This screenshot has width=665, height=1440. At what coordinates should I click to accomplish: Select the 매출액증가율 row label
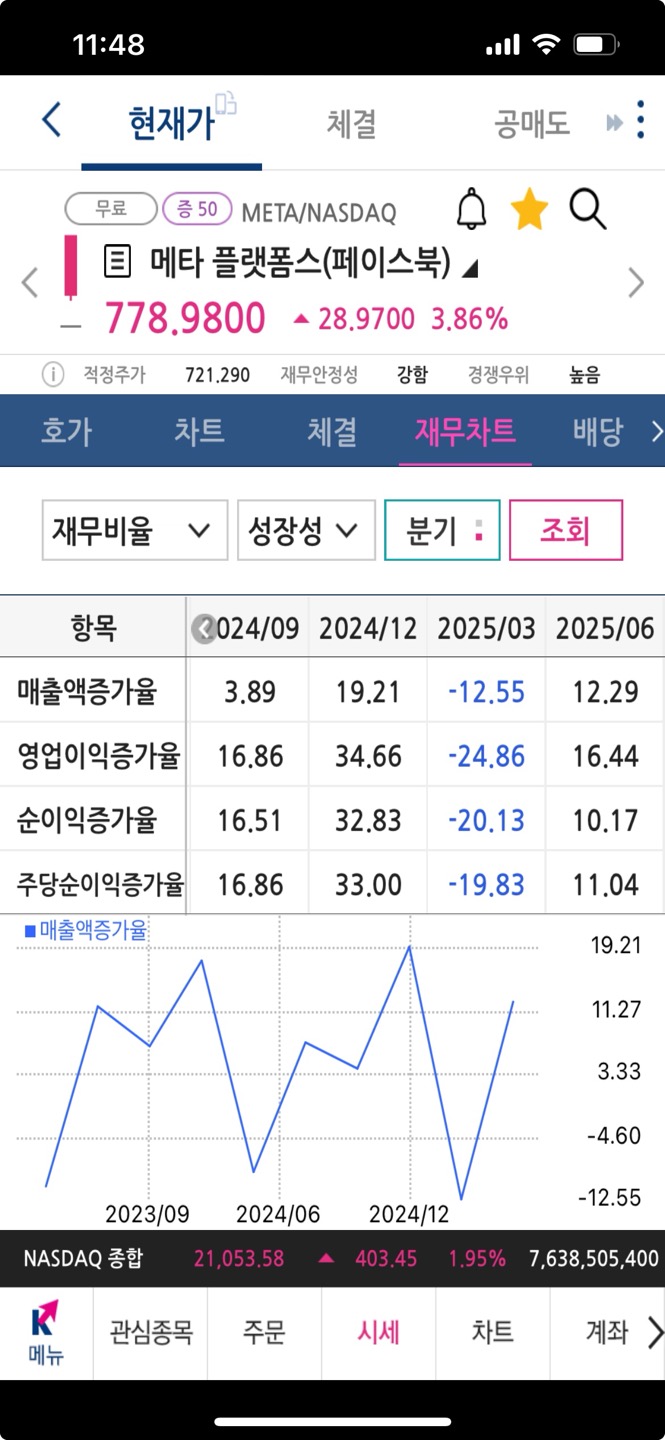(x=87, y=692)
